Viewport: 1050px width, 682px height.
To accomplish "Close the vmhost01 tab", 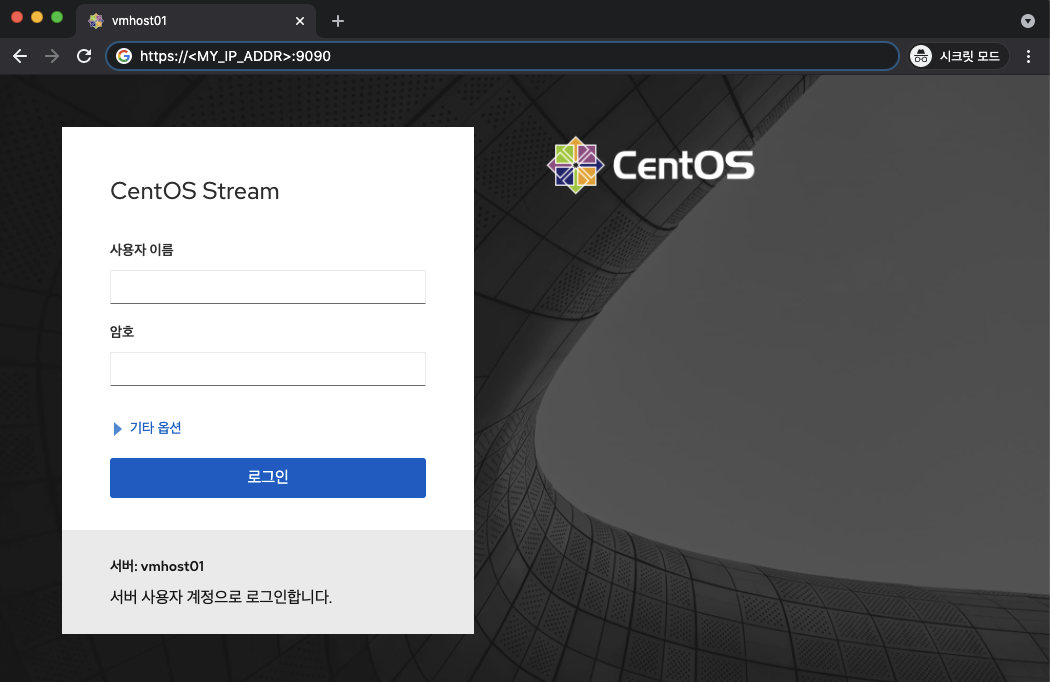I will pyautogui.click(x=300, y=20).
